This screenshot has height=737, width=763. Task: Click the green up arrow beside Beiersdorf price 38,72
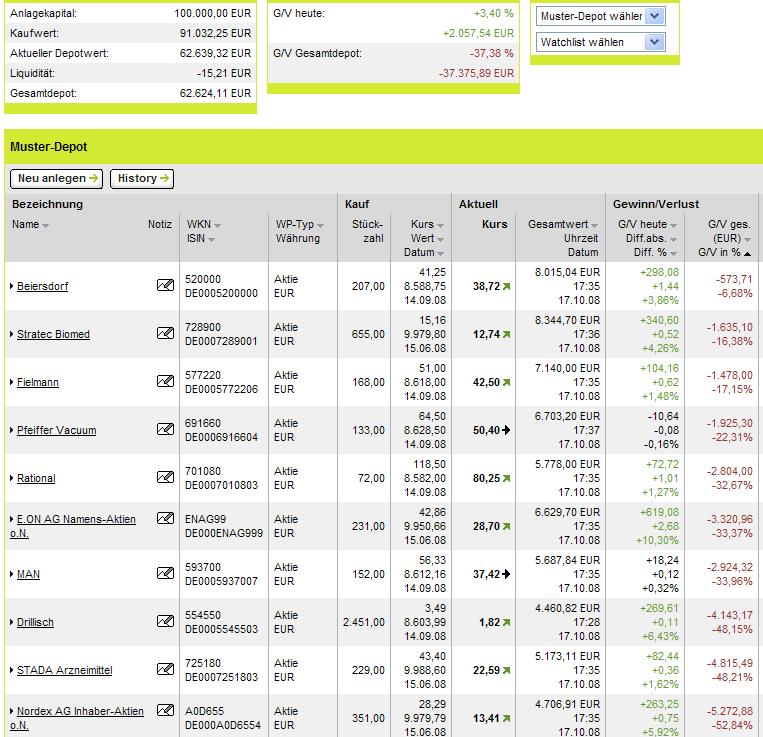point(507,287)
